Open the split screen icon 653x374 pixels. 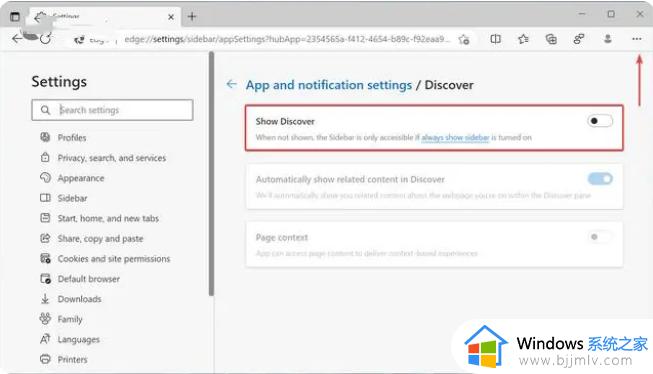[x=496, y=39]
